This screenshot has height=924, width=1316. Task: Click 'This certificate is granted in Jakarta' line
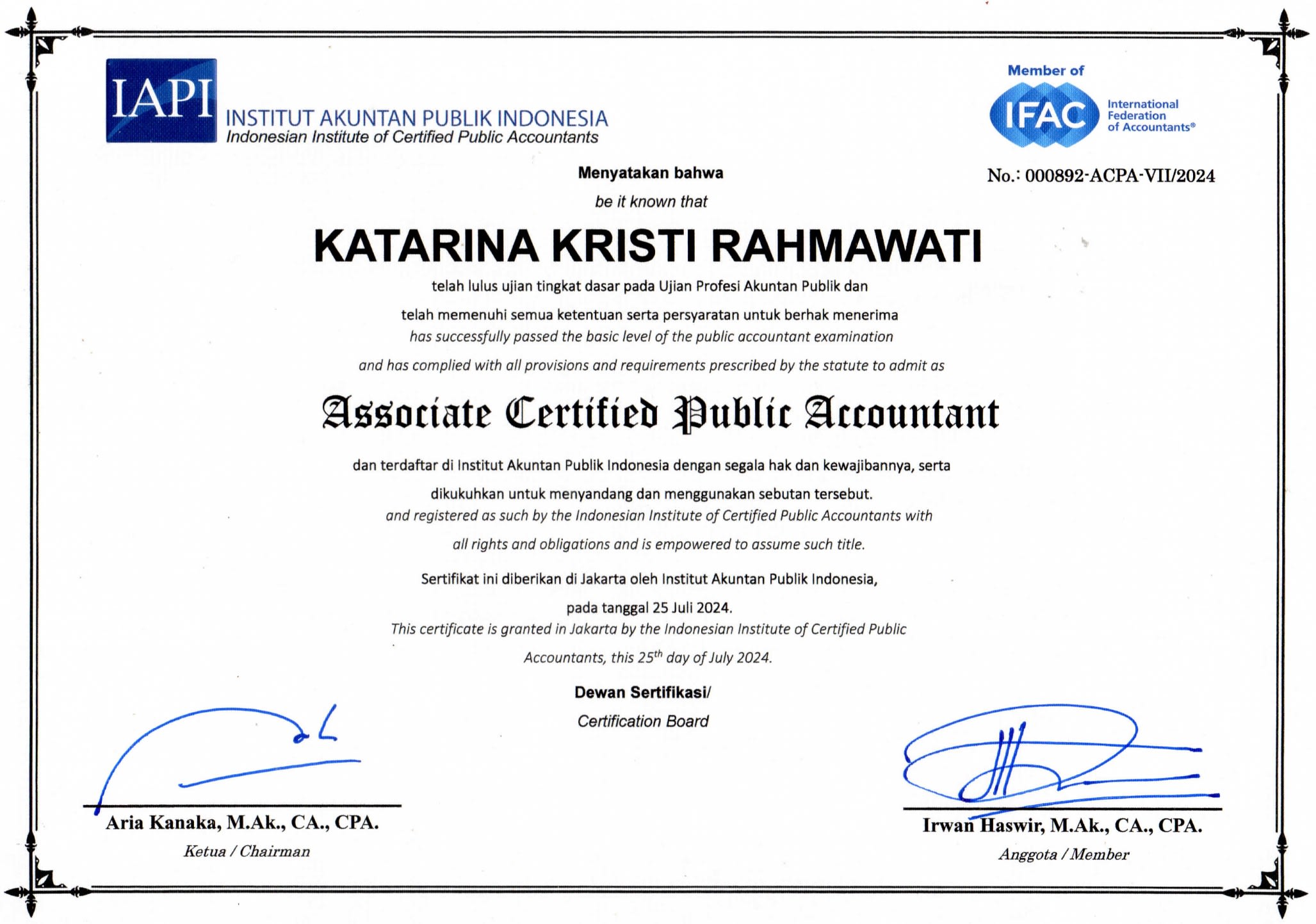(x=648, y=629)
